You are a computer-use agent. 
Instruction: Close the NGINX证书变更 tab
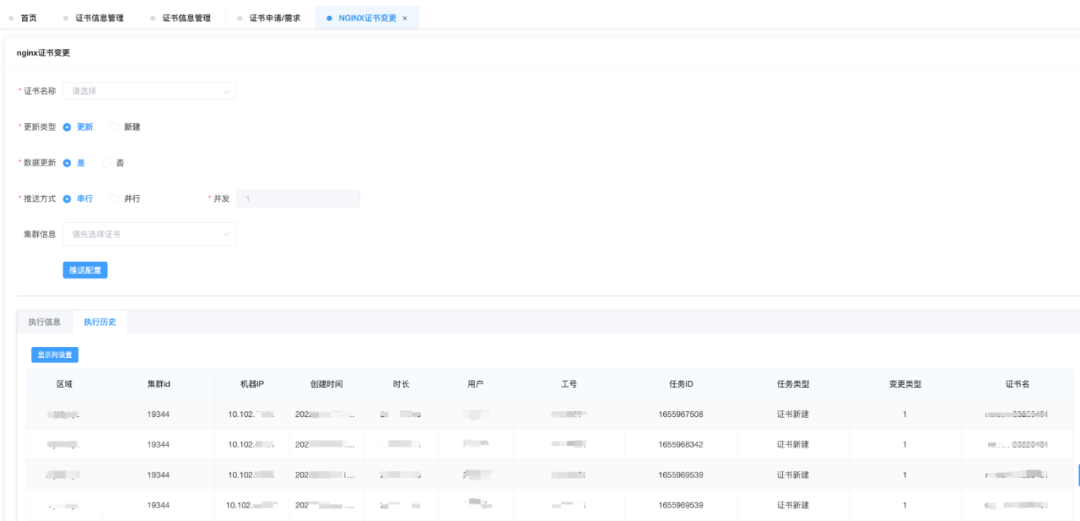coord(405,18)
